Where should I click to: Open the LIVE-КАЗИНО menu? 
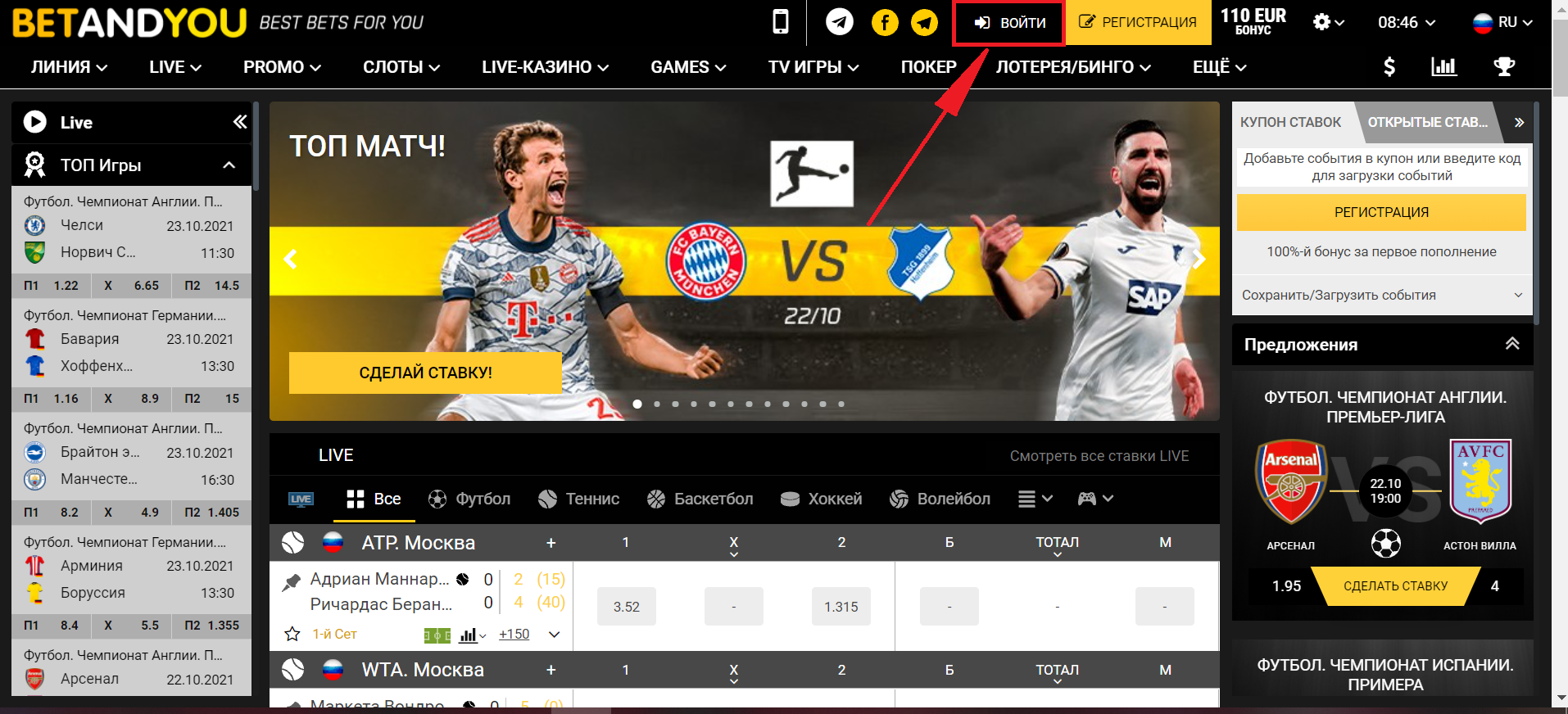click(546, 67)
